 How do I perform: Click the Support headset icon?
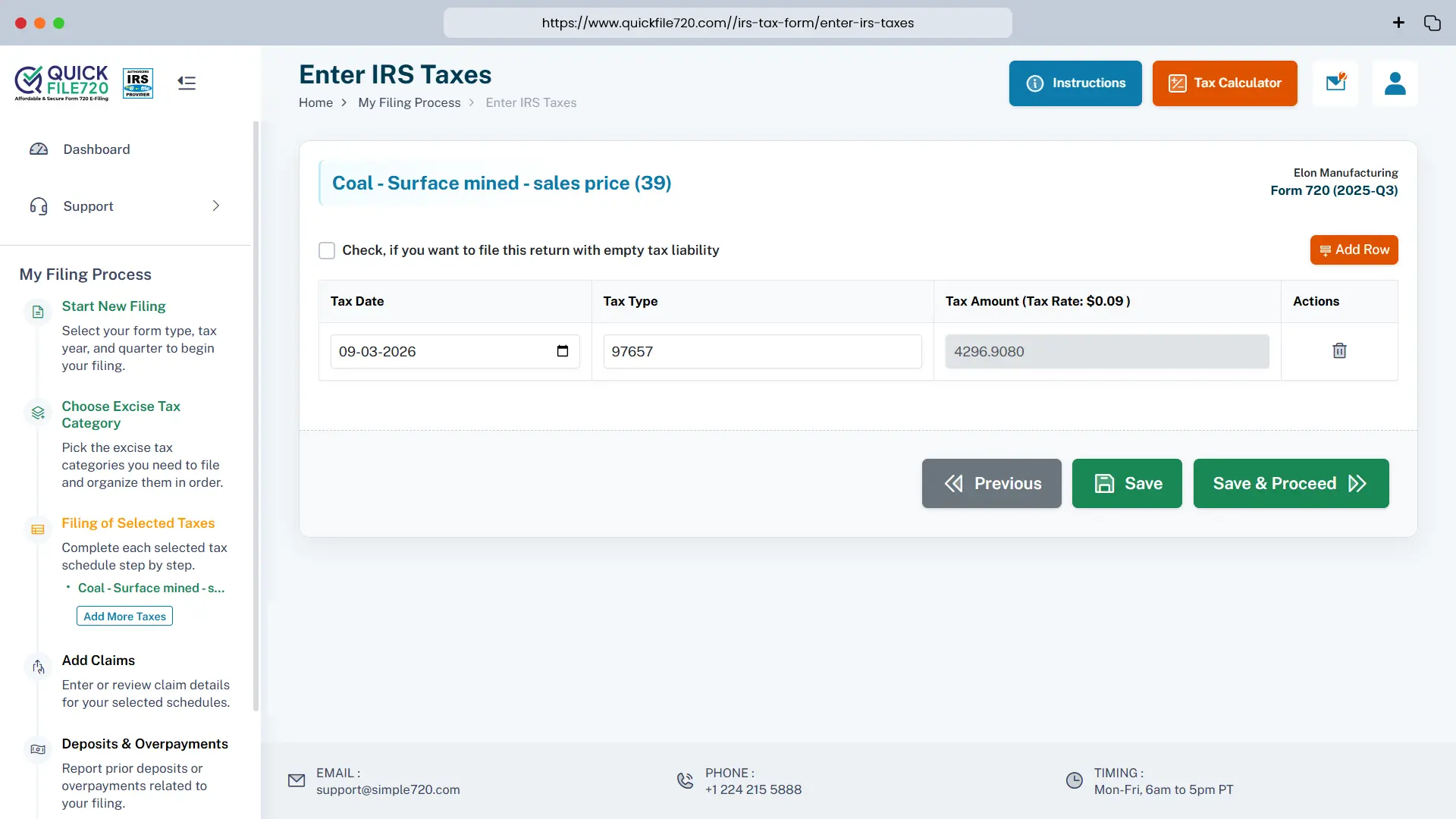39,206
